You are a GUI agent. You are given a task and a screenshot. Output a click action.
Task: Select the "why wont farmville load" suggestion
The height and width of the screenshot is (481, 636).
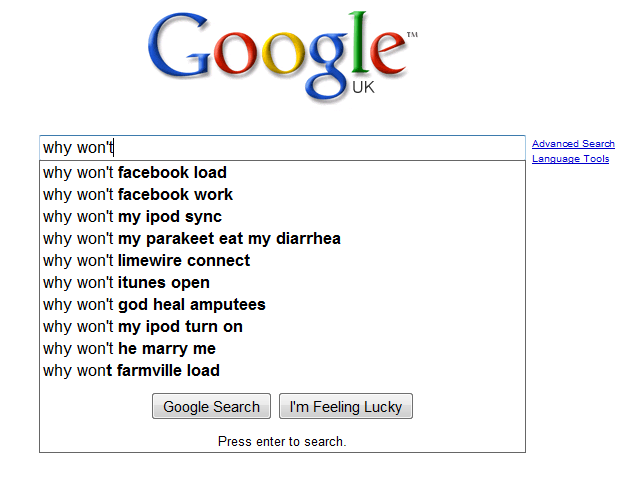(131, 370)
